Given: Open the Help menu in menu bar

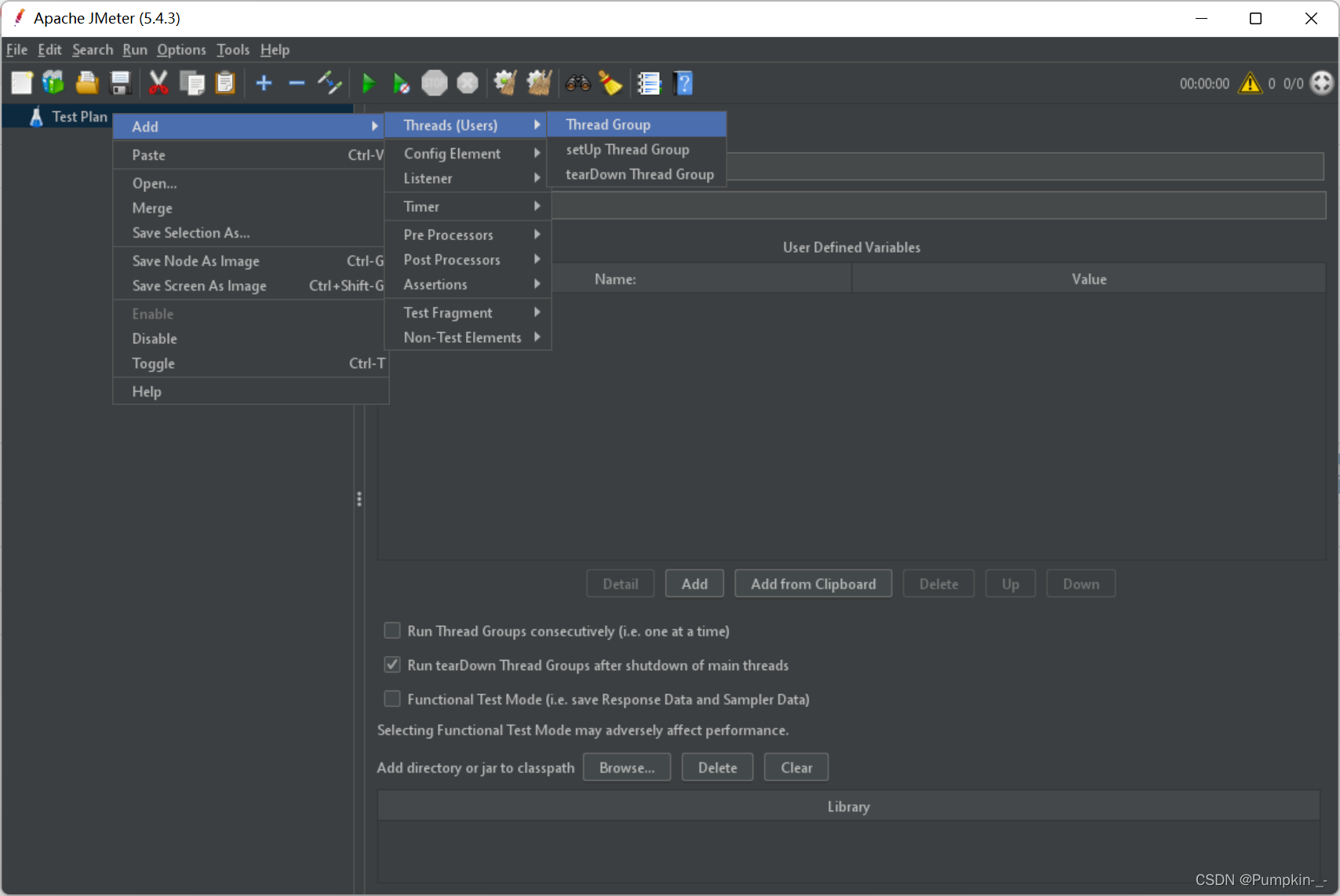Looking at the screenshot, I should [275, 49].
